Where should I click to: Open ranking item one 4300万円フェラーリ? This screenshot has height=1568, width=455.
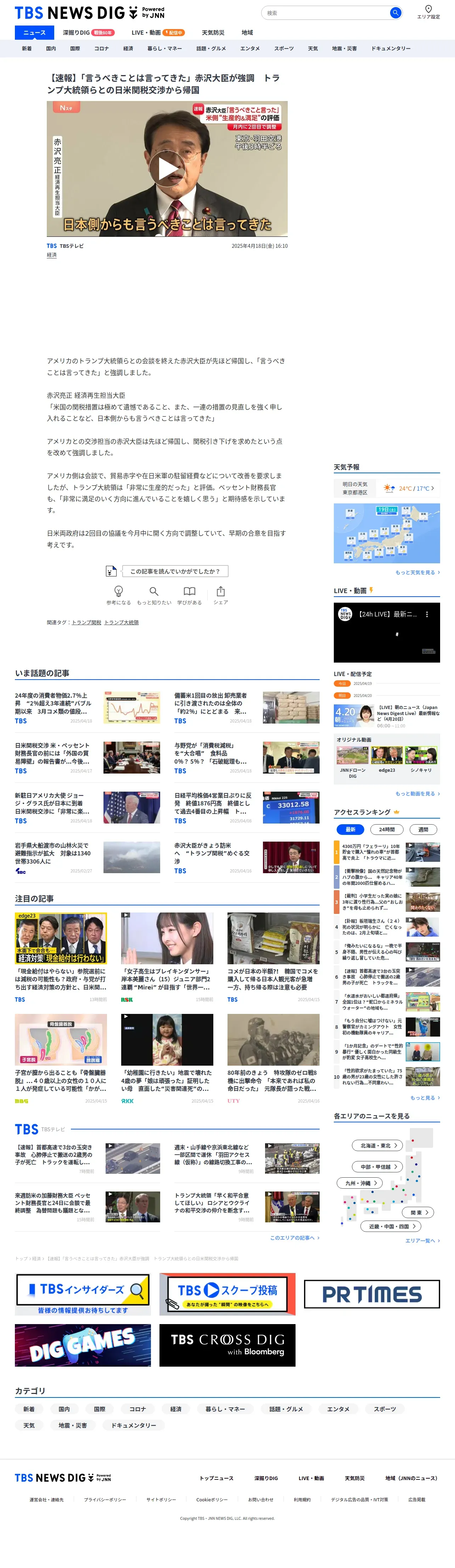pyautogui.click(x=387, y=852)
